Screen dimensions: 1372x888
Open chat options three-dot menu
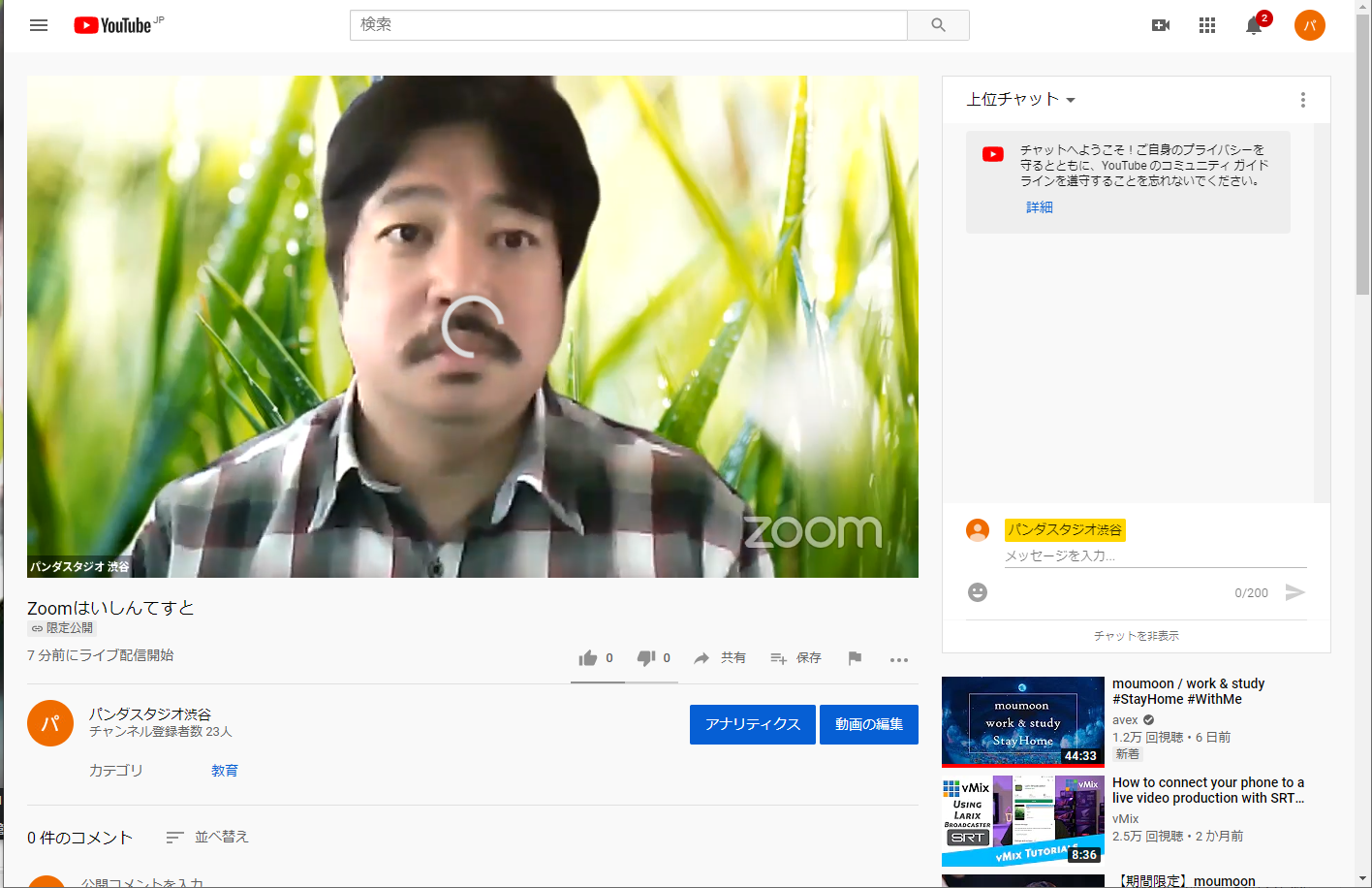1302,100
